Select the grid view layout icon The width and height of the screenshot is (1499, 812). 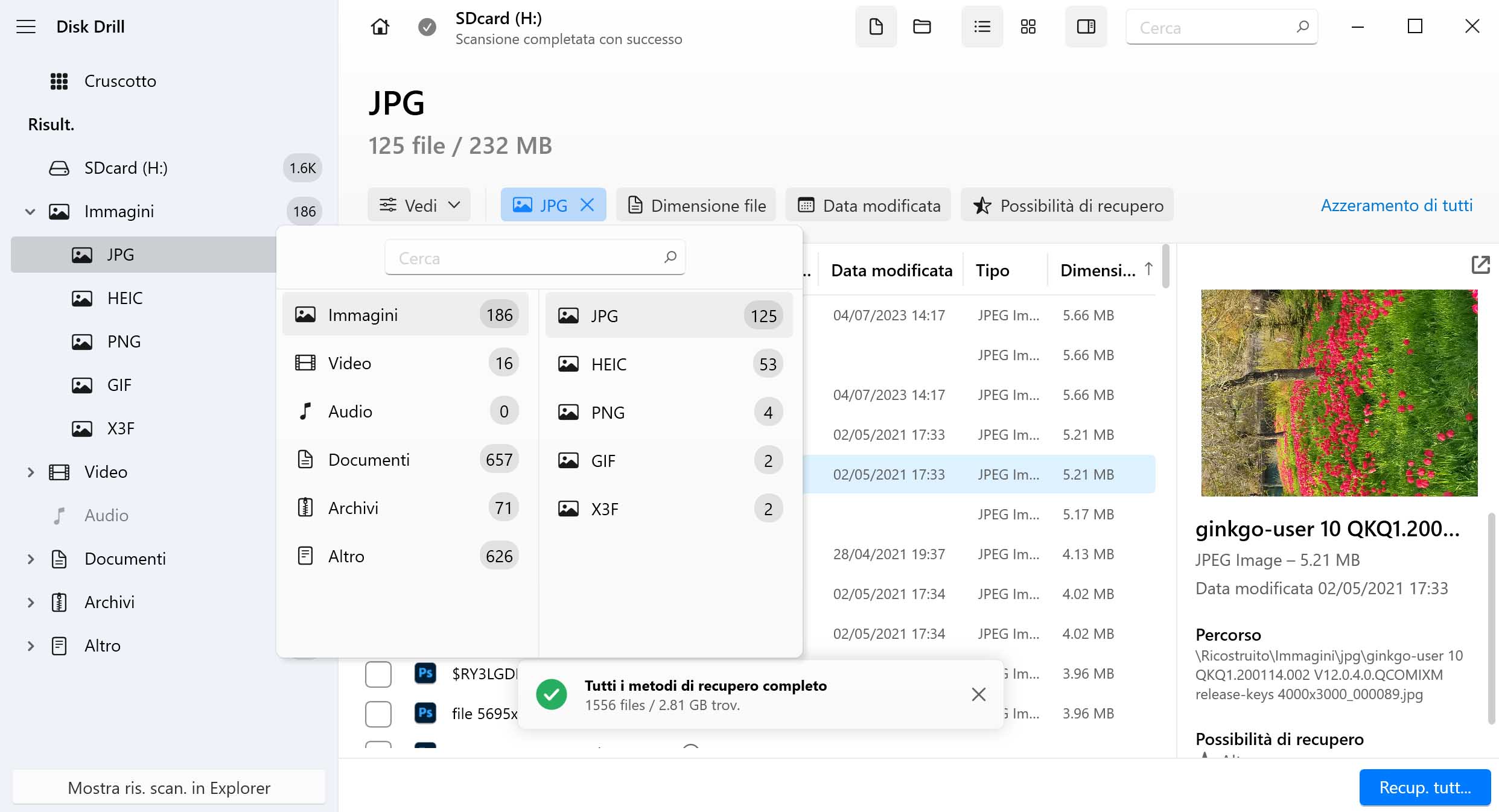click(x=1028, y=27)
